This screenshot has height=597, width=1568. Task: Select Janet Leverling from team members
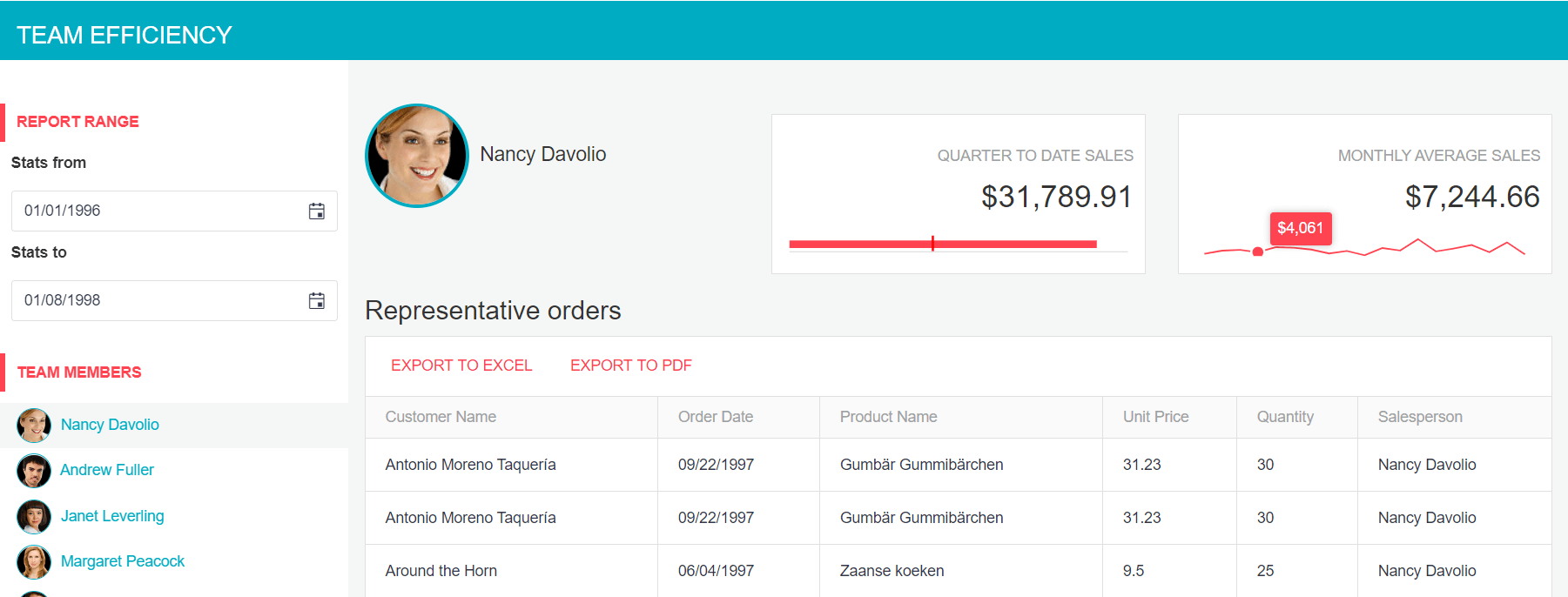pyautogui.click(x=112, y=516)
